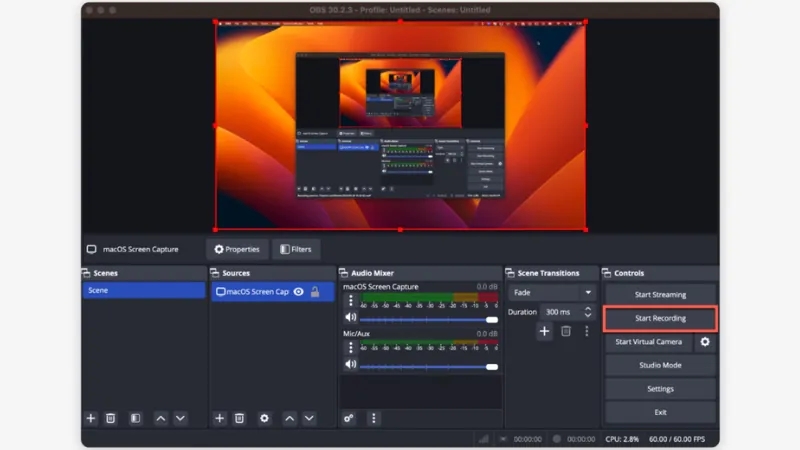Click Start Recording
The image size is (800, 450).
(x=660, y=318)
